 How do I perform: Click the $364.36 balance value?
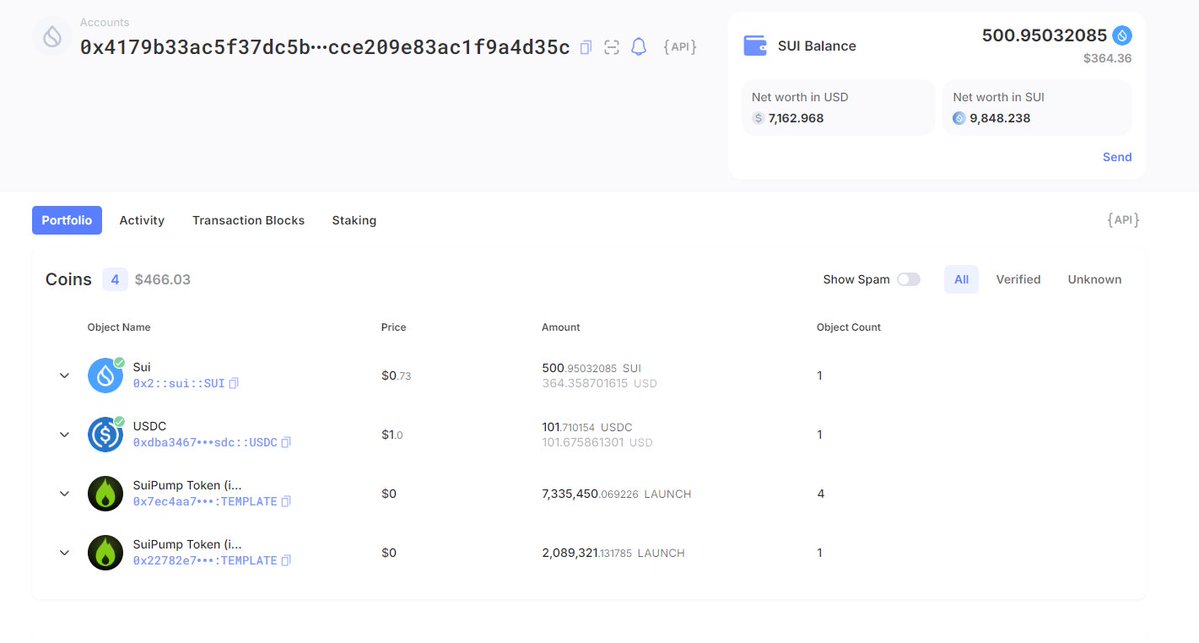click(1107, 58)
